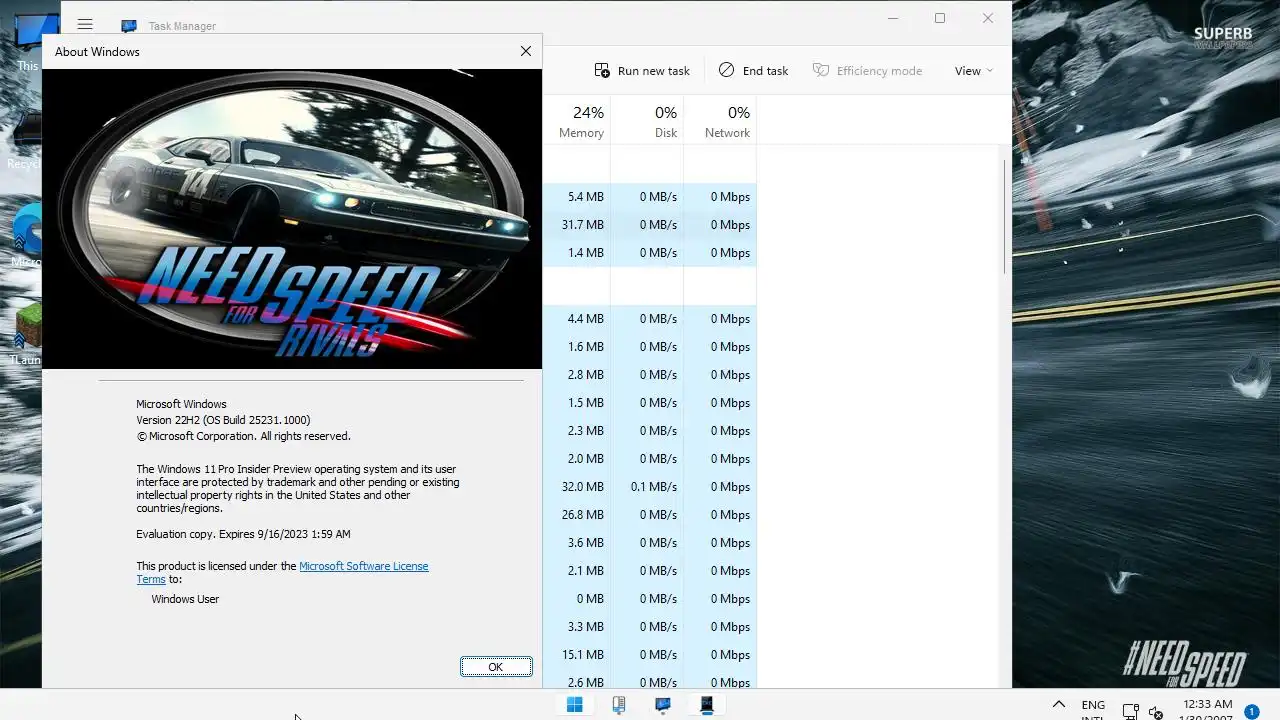Open the Windows Start menu

point(575,705)
